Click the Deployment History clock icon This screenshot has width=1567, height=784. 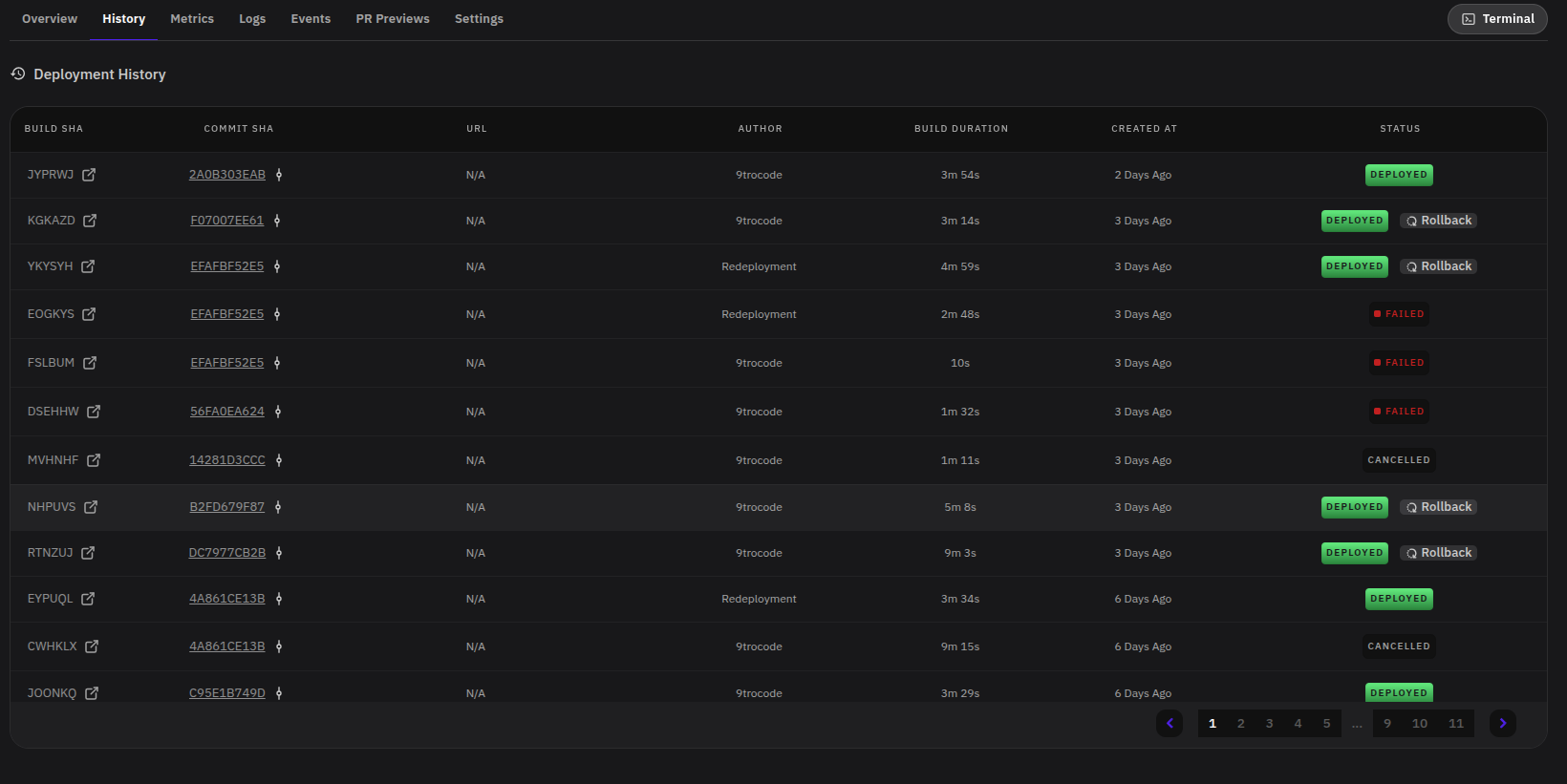click(x=18, y=74)
